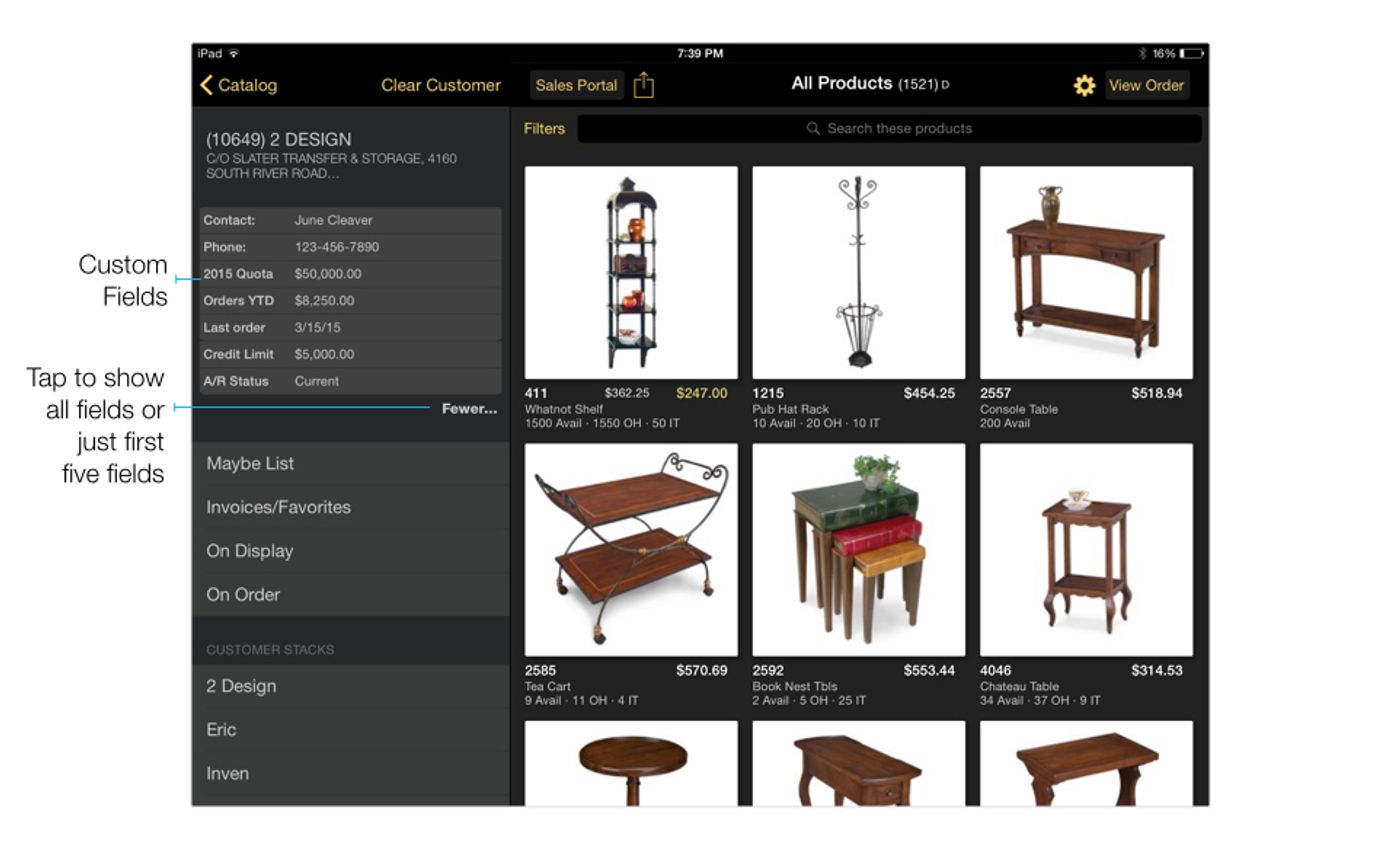Viewport: 1400px width, 863px height.
Task: Tap product name Whatnot Shelf
Action: click(x=564, y=409)
